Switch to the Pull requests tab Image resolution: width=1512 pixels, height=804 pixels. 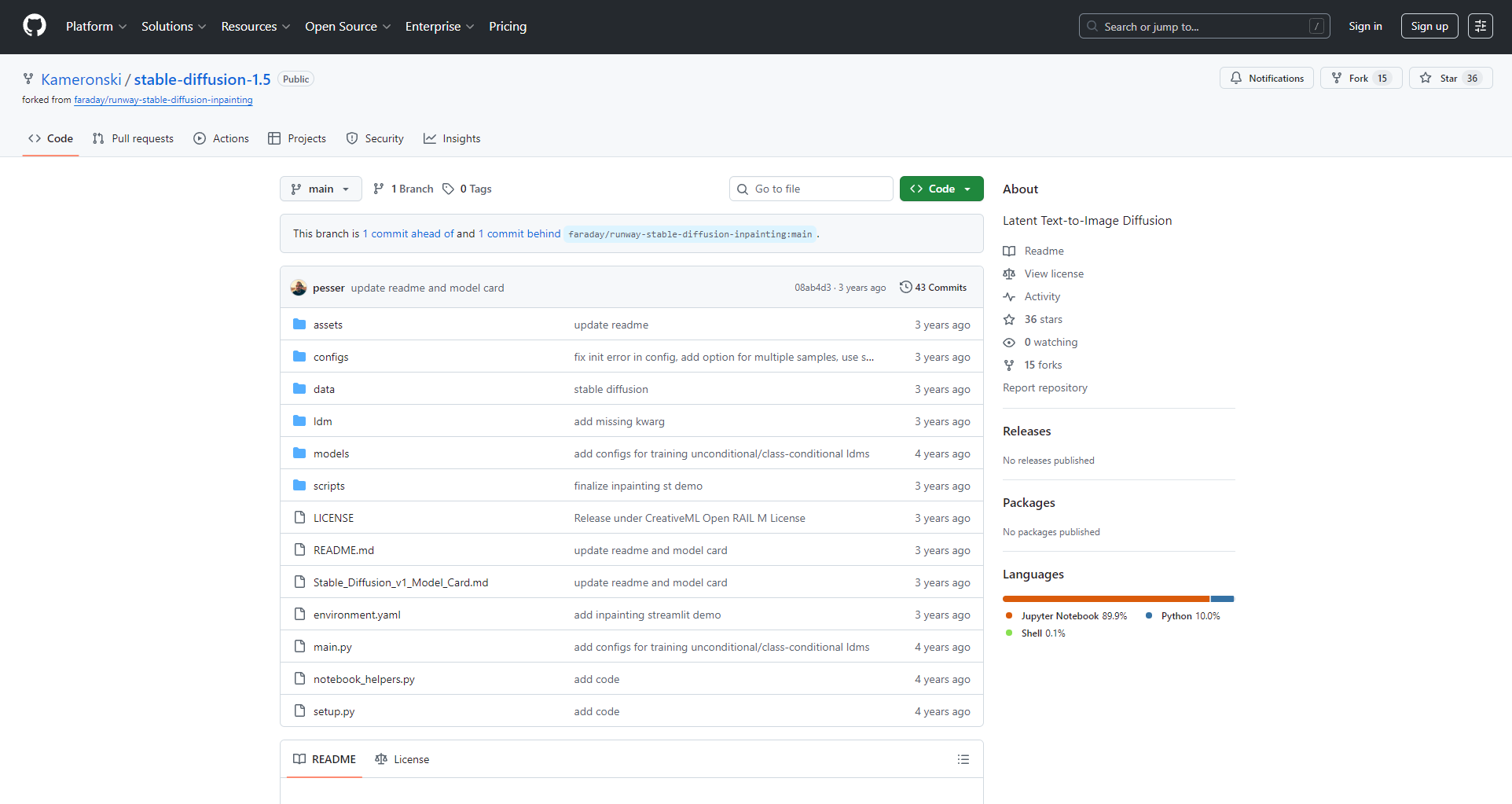[x=133, y=138]
